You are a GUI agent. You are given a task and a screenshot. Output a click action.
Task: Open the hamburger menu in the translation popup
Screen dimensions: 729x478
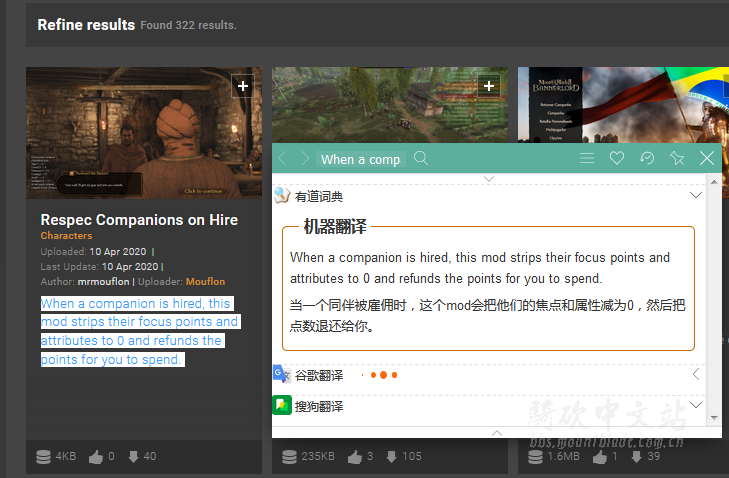click(x=587, y=158)
